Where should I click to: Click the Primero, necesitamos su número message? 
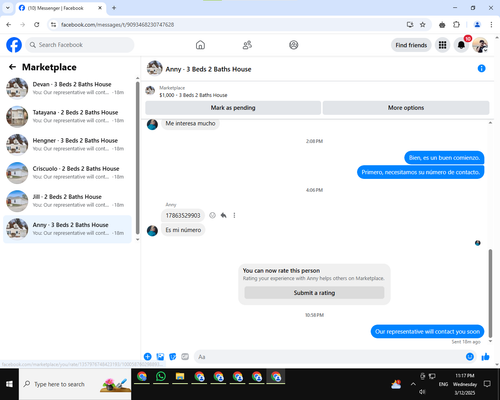(x=421, y=172)
